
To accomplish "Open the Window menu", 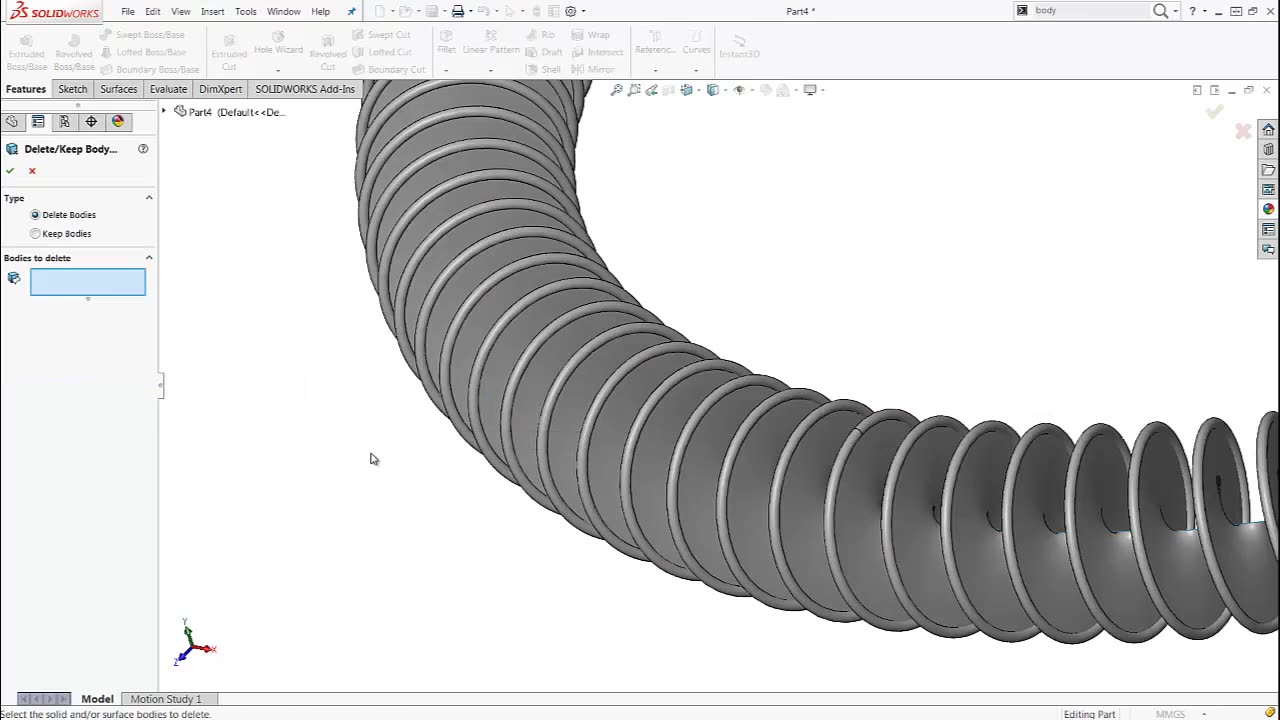I will tap(283, 12).
